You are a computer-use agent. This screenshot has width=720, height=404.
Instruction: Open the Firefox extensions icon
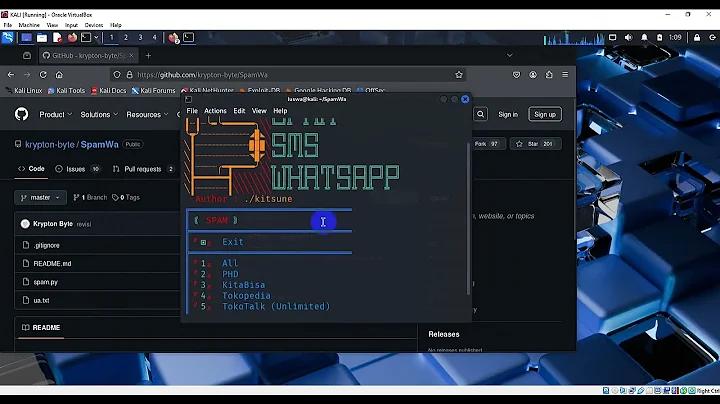(549, 74)
